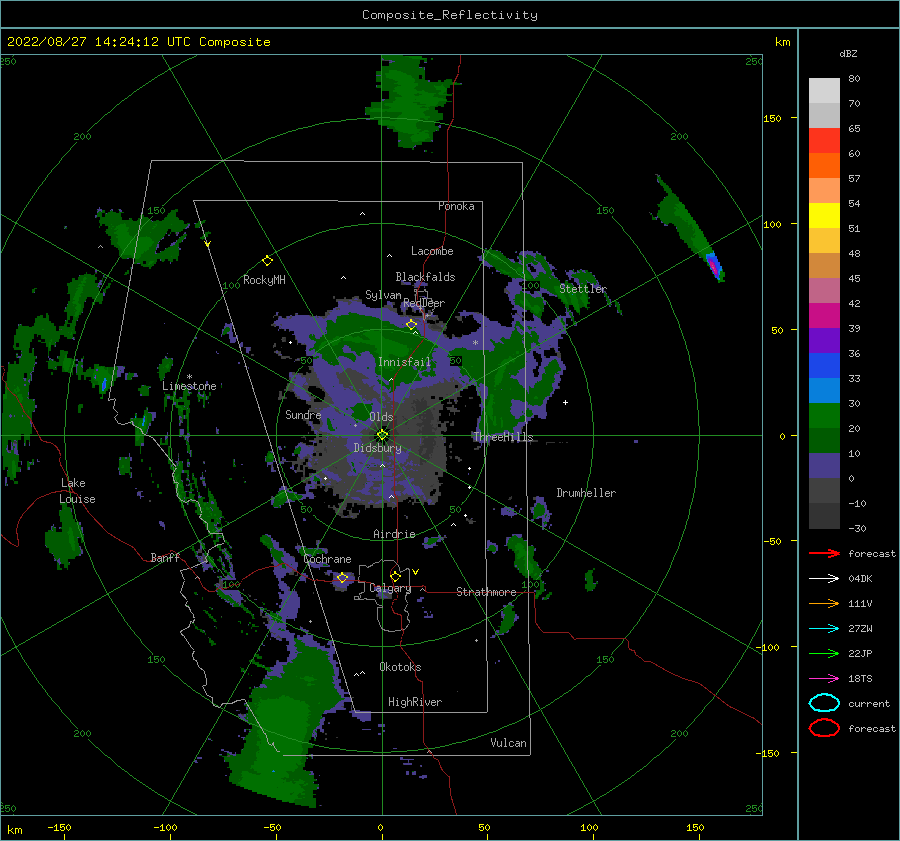This screenshot has width=900, height=841.
Task: Click the yellow diamond marker near RockyMH
Action: (267, 261)
